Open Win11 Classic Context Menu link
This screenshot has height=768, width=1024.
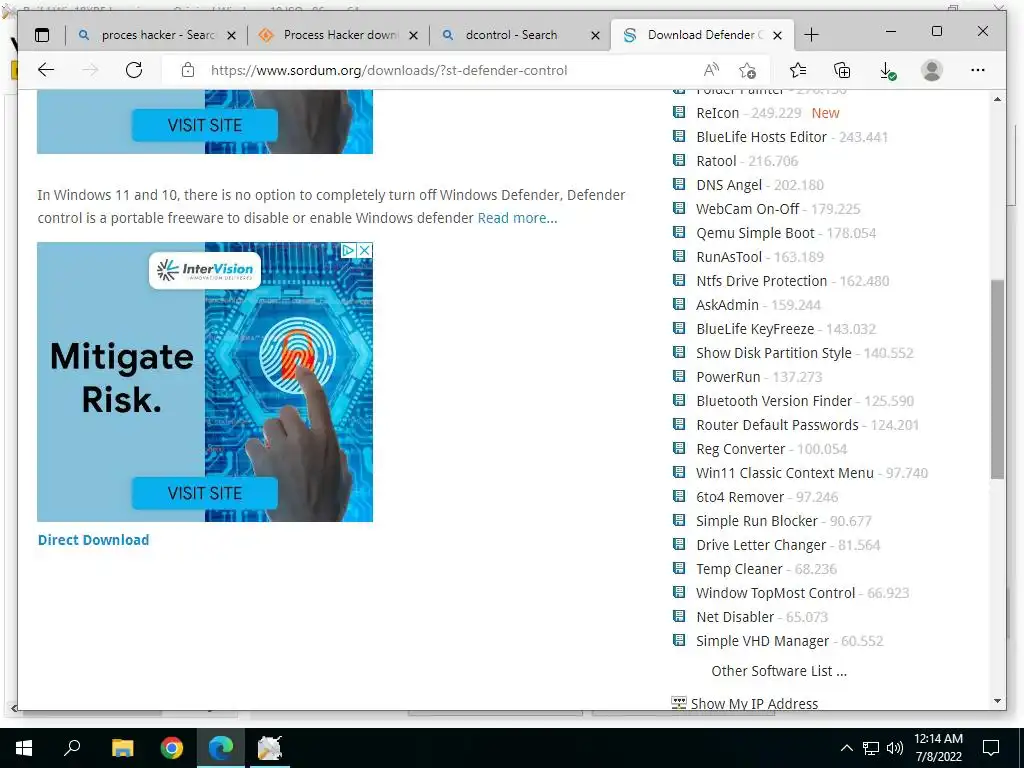[785, 473]
